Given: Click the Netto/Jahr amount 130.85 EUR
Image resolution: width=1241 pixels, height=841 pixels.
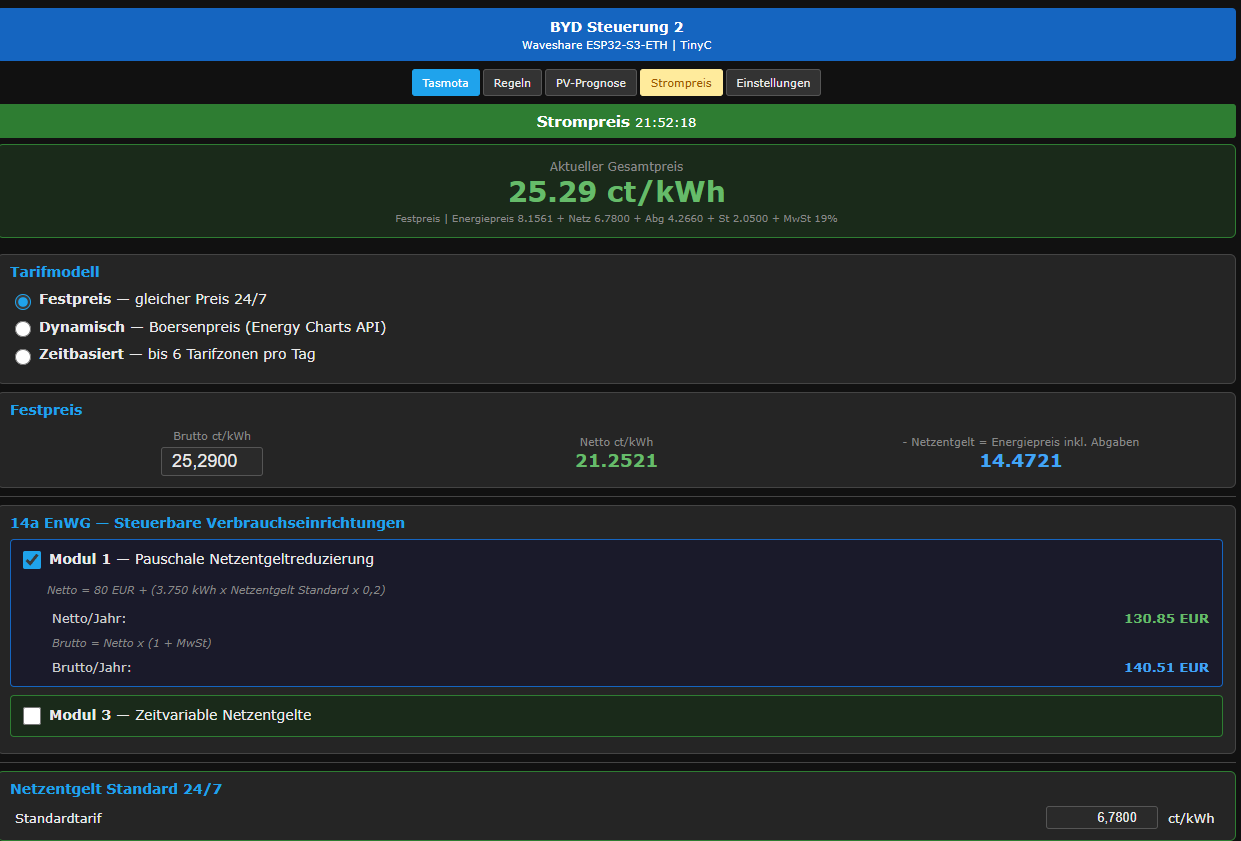Looking at the screenshot, I should click(1166, 619).
